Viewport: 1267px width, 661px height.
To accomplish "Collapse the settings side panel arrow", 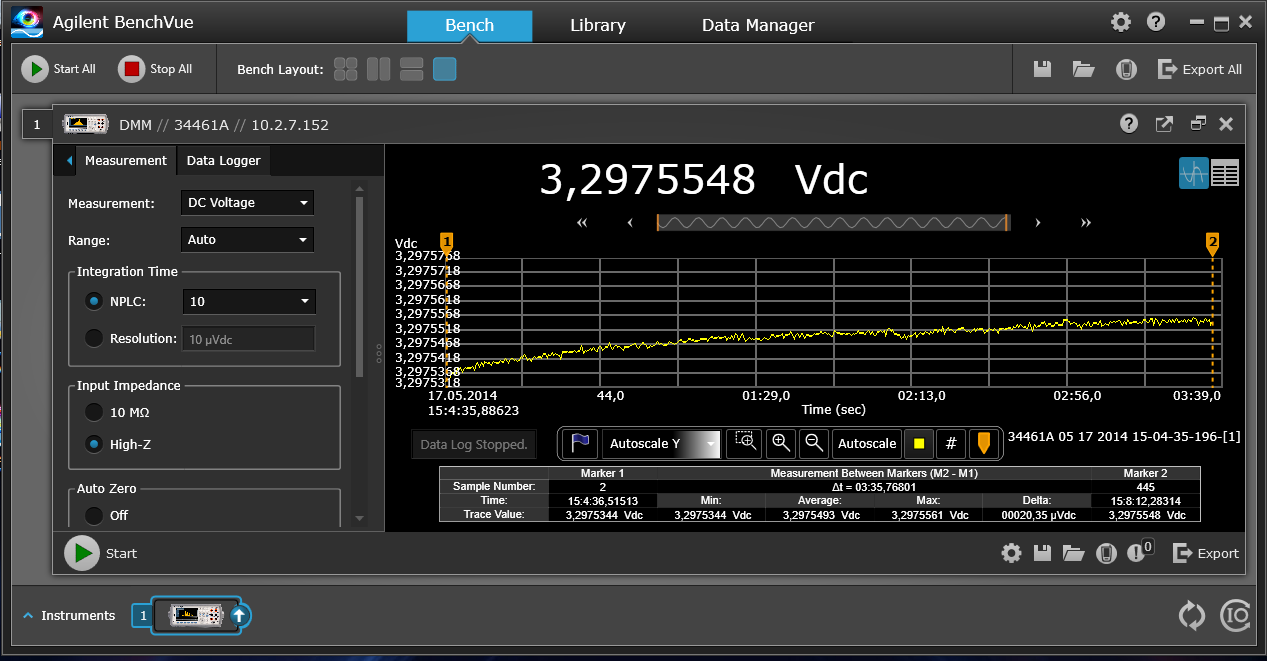I will point(69,160).
